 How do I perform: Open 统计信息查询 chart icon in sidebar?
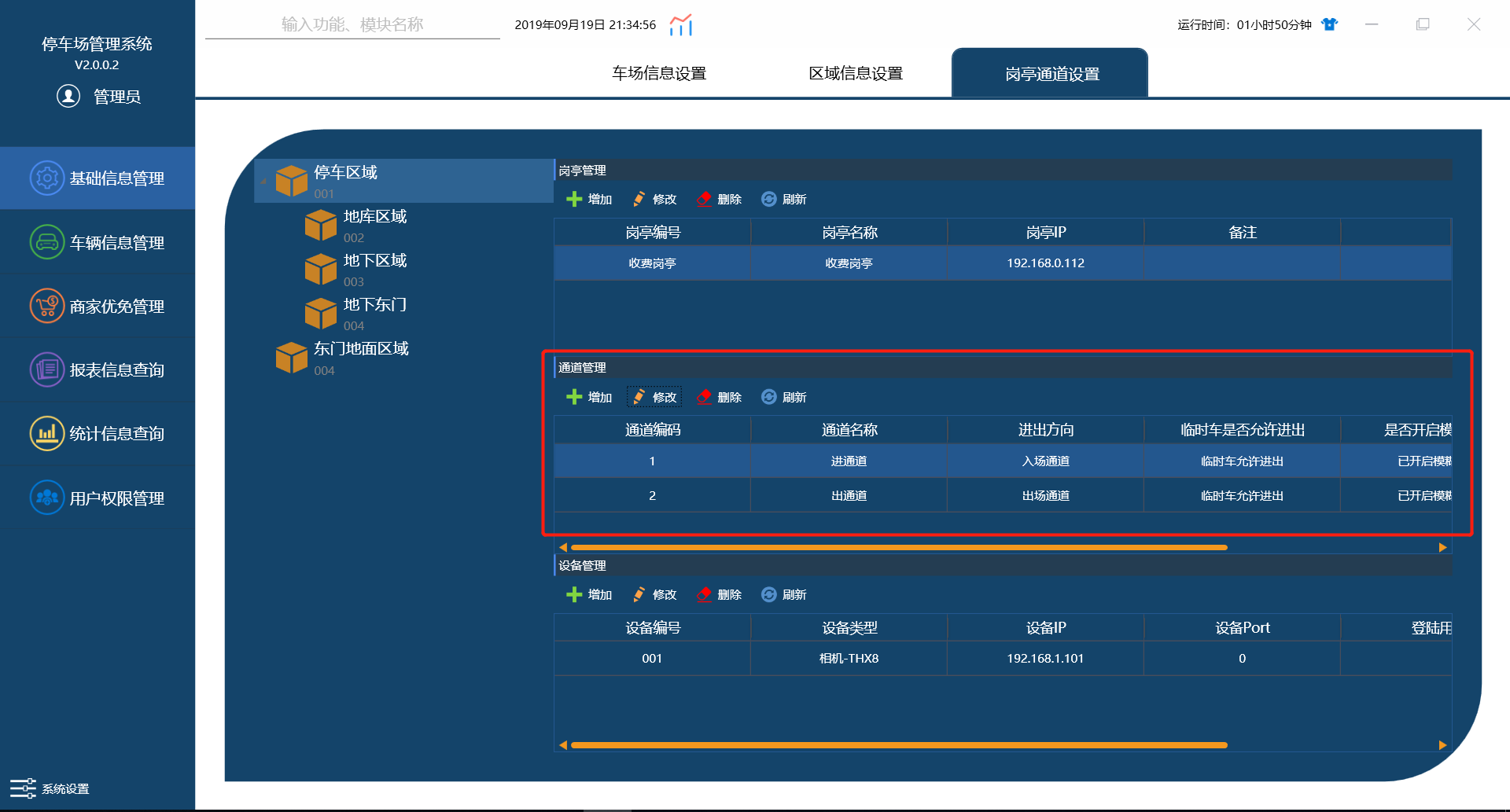(x=47, y=433)
